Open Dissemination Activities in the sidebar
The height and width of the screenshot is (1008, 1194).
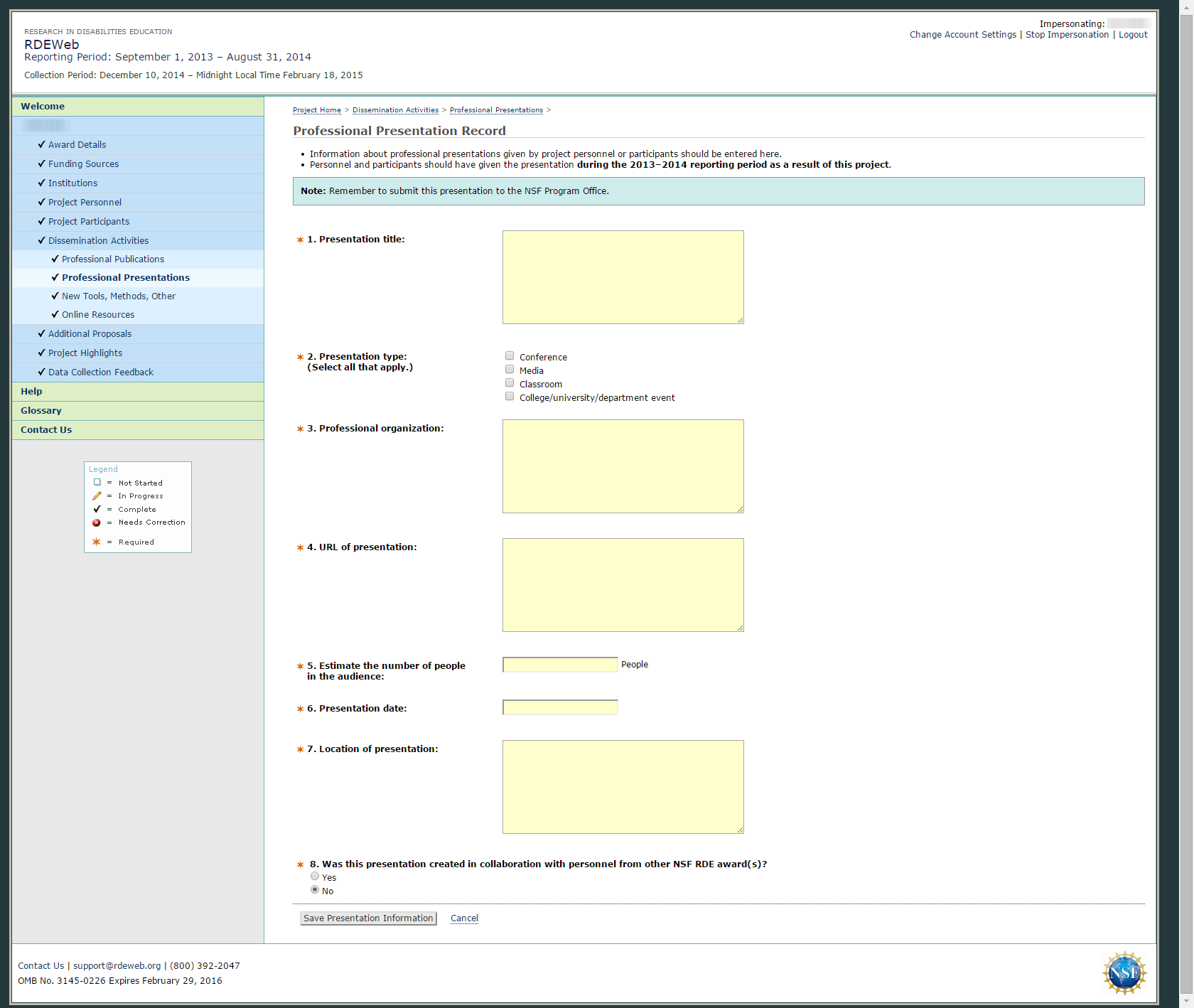tap(98, 241)
